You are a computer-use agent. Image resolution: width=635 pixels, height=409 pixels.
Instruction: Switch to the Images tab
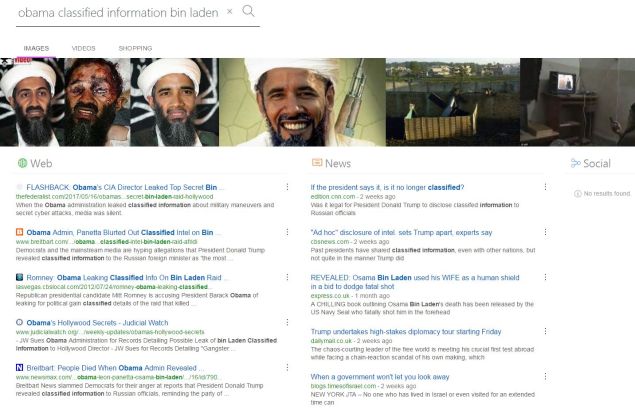tap(36, 48)
